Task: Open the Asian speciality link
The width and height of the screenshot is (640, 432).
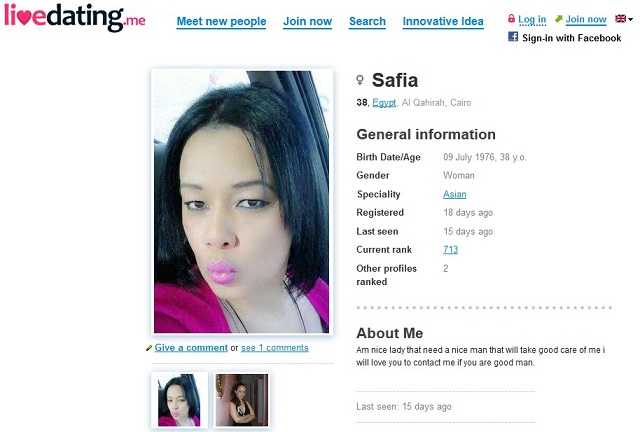Action: [455, 194]
